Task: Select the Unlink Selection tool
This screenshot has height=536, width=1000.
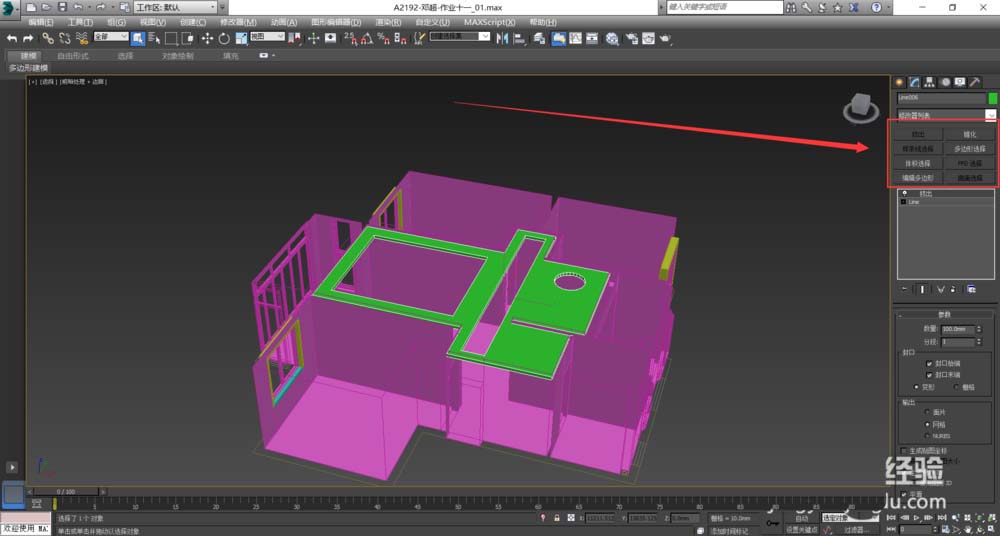Action: click(x=64, y=38)
